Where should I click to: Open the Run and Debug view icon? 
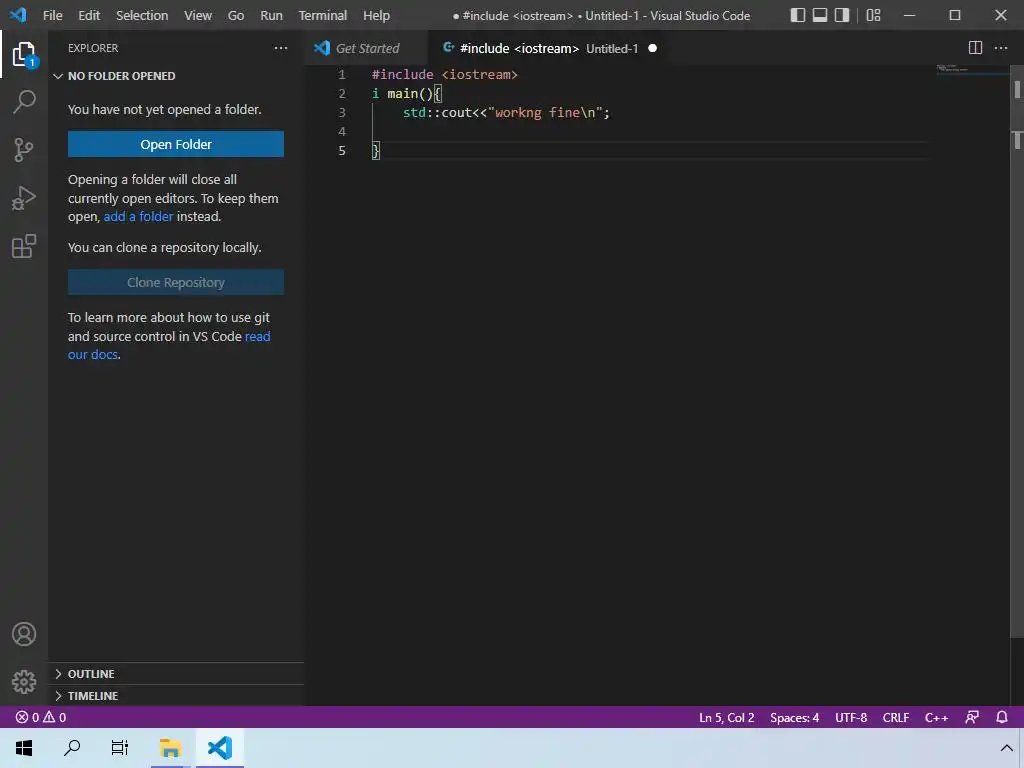[x=24, y=198]
